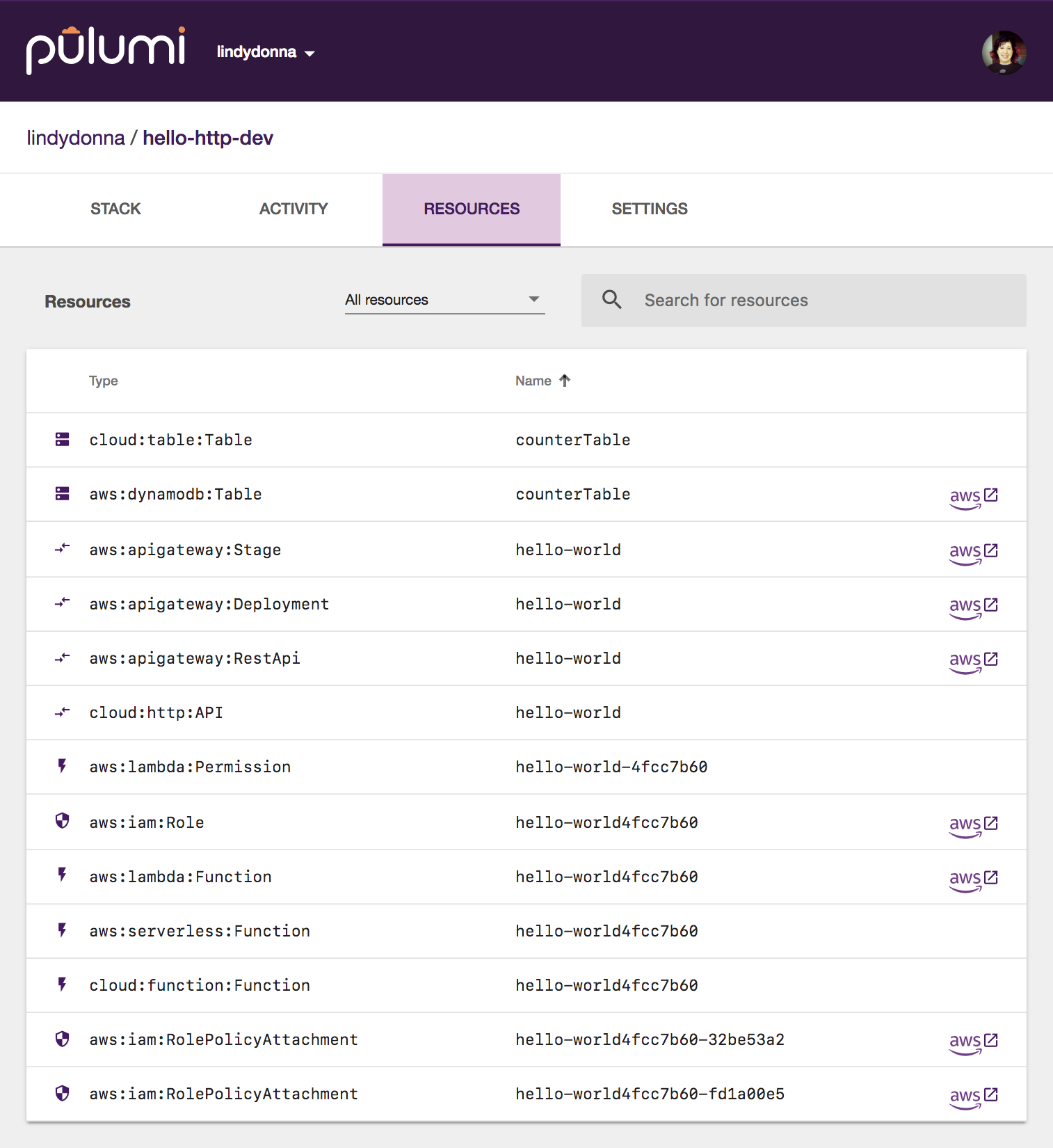Open AWS console link for lambda Function
The height and width of the screenshot is (1148, 1053).
[x=973, y=879]
